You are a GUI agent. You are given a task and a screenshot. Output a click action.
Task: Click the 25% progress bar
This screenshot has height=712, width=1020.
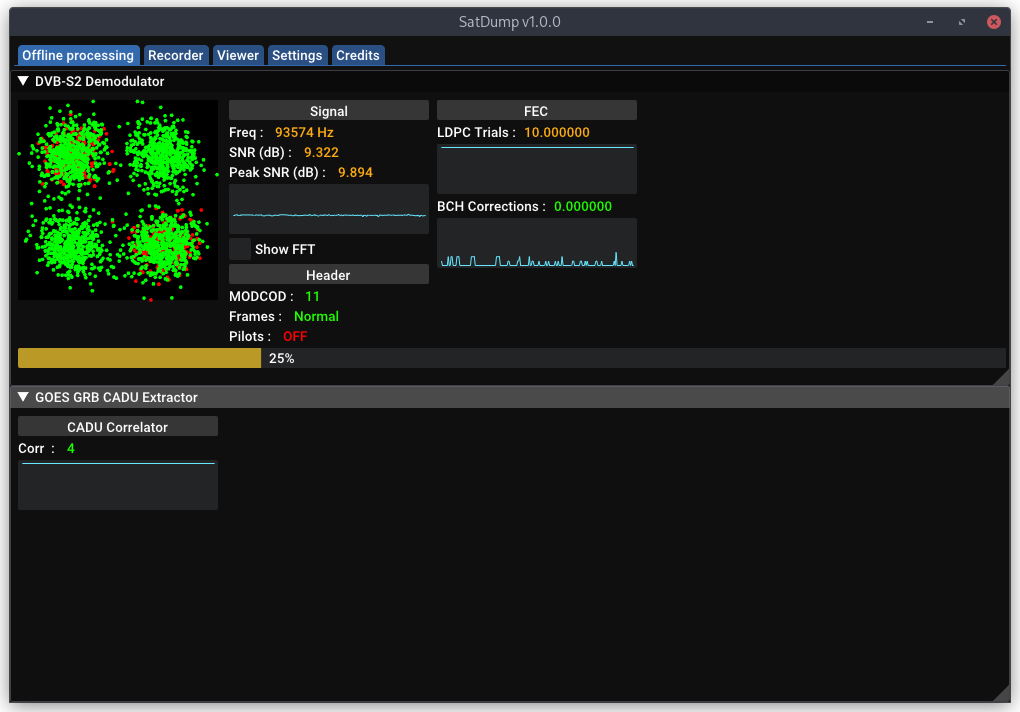click(512, 358)
